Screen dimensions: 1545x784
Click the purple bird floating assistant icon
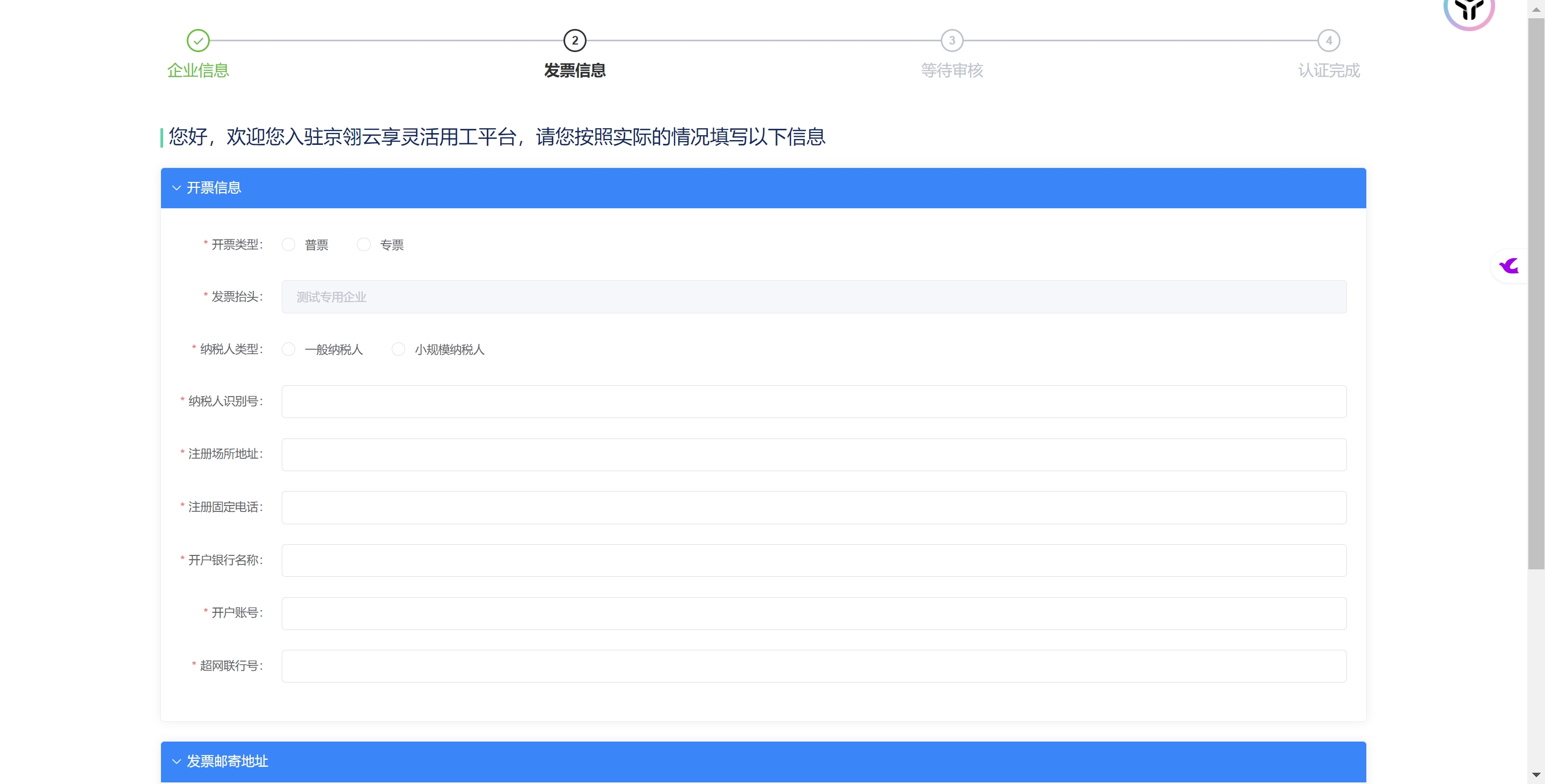(x=1509, y=266)
